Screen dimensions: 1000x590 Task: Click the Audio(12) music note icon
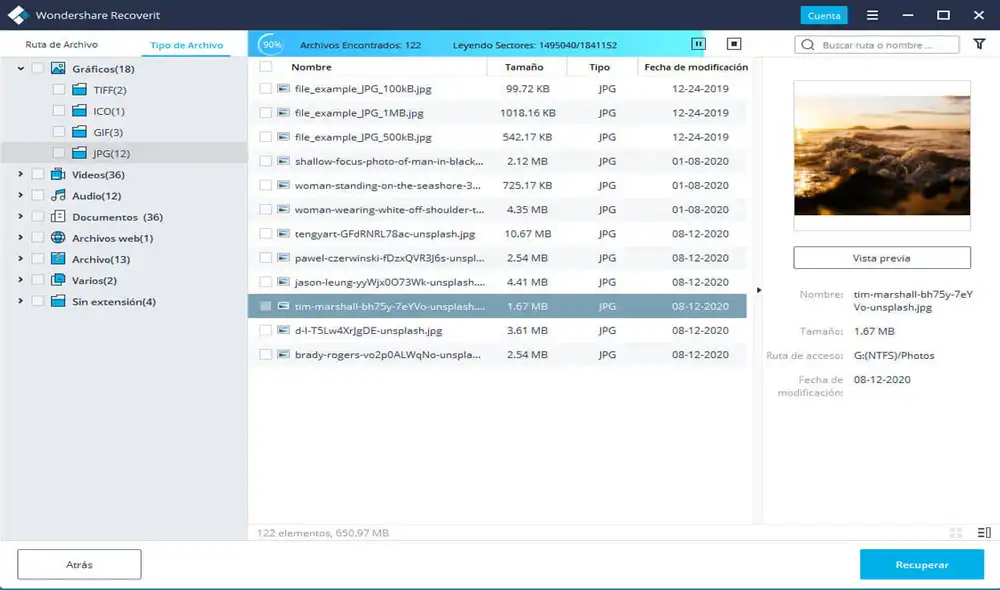pos(58,196)
